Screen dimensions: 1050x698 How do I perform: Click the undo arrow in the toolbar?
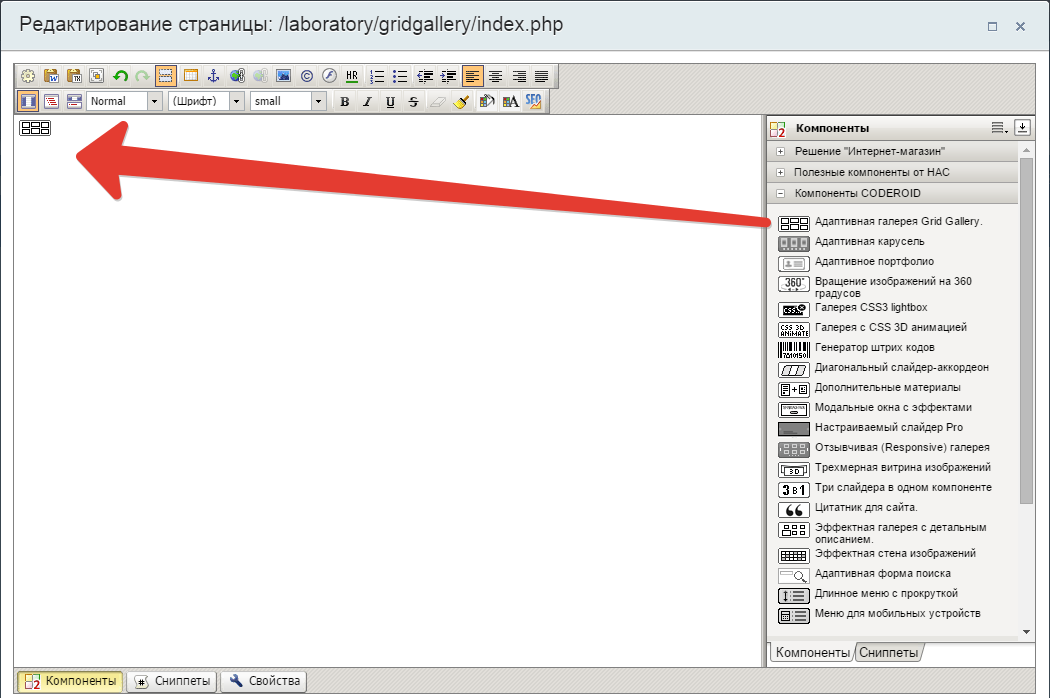point(120,76)
